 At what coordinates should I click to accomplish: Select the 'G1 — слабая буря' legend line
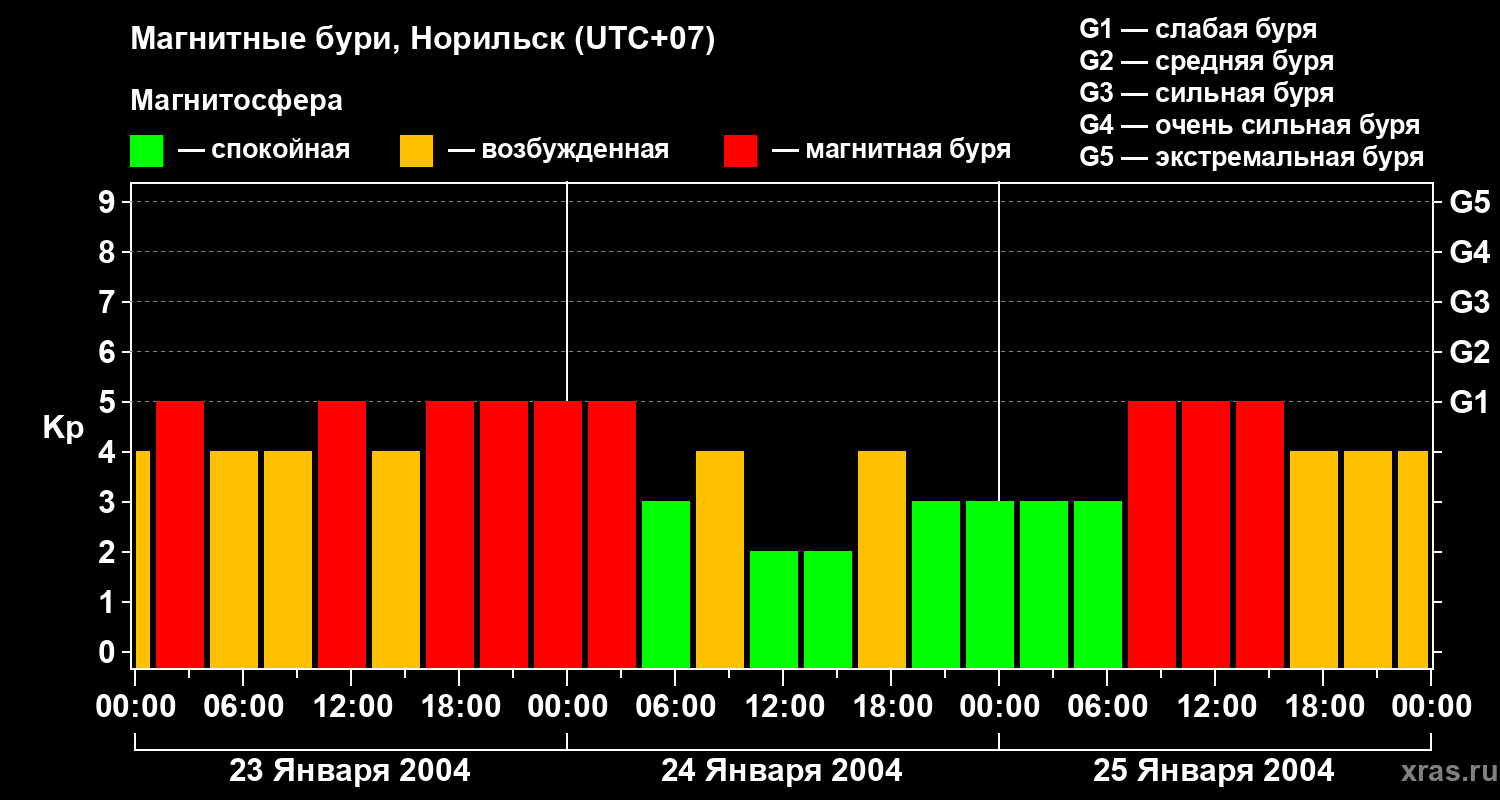pos(1198,29)
